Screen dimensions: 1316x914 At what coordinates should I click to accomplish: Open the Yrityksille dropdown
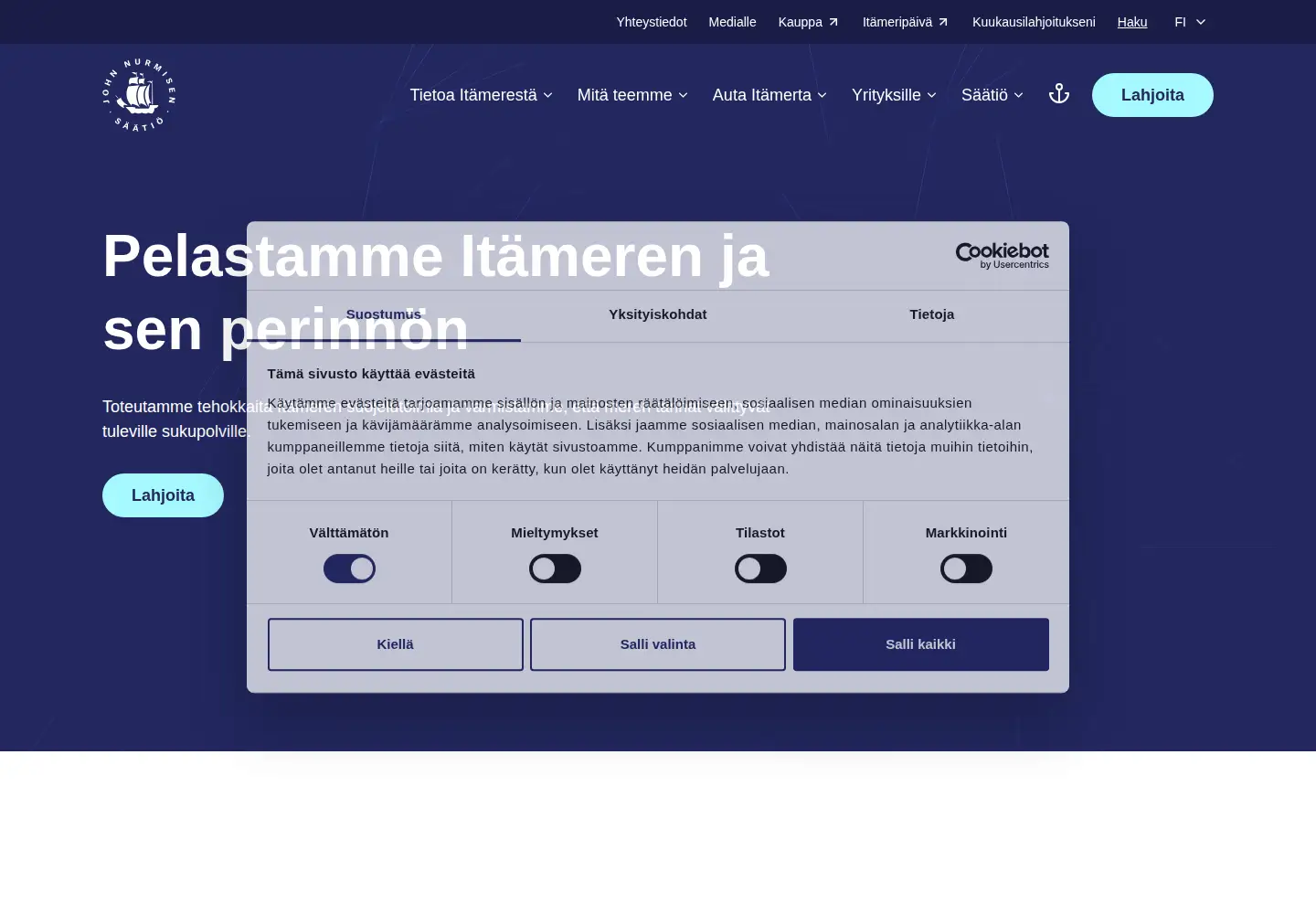(x=894, y=95)
